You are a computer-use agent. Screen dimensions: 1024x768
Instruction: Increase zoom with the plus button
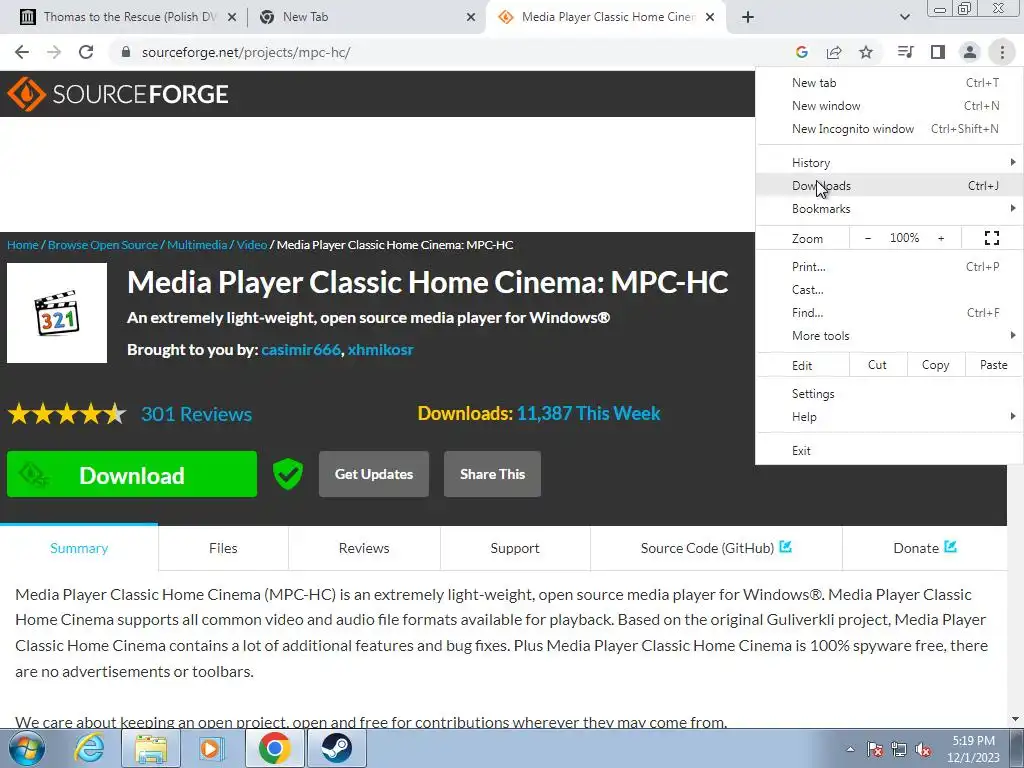click(941, 238)
